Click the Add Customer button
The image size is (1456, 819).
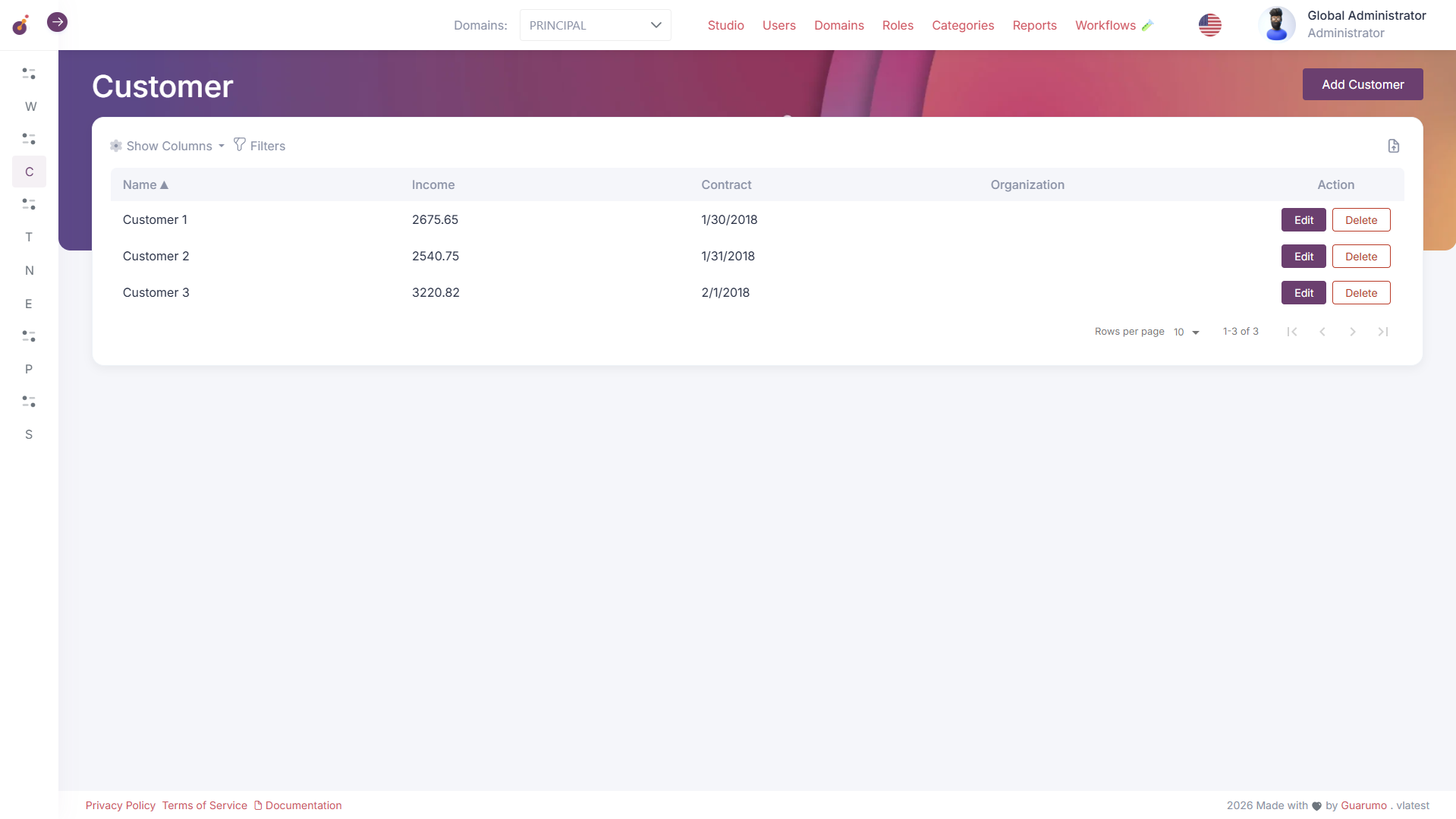[x=1362, y=84]
